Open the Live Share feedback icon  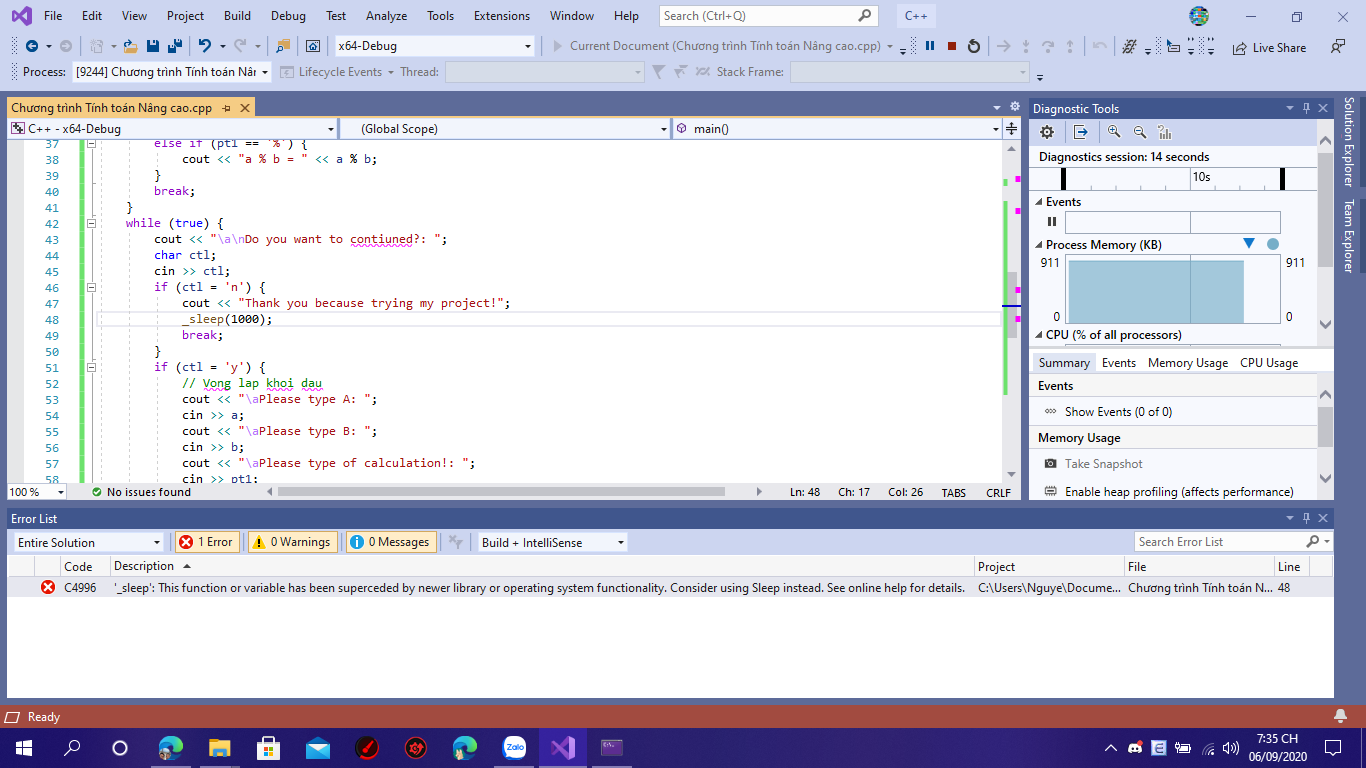tap(1337, 47)
